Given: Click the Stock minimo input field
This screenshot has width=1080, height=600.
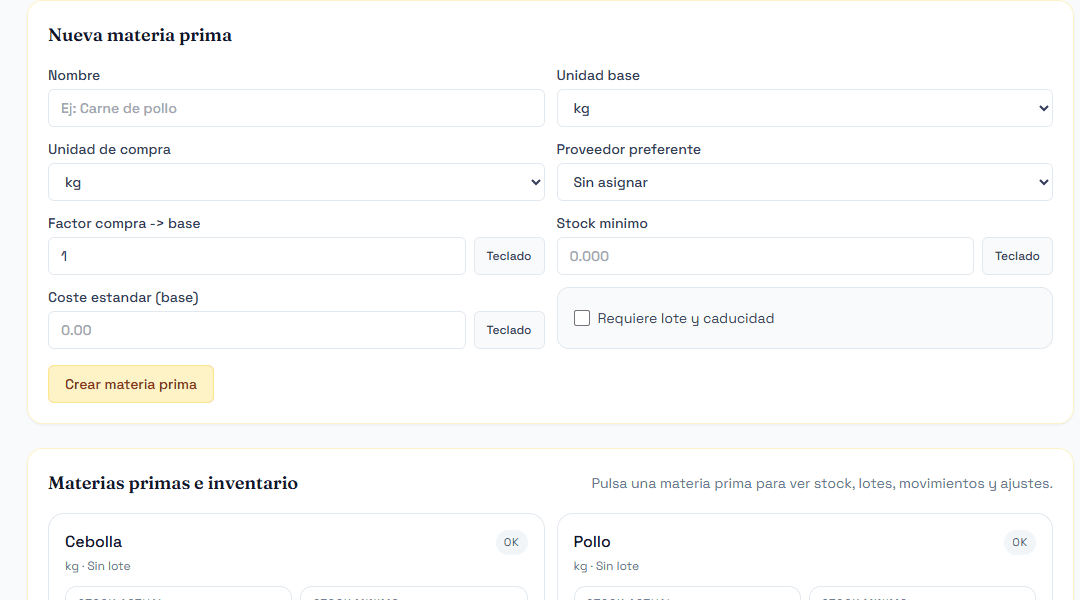Looking at the screenshot, I should 765,256.
